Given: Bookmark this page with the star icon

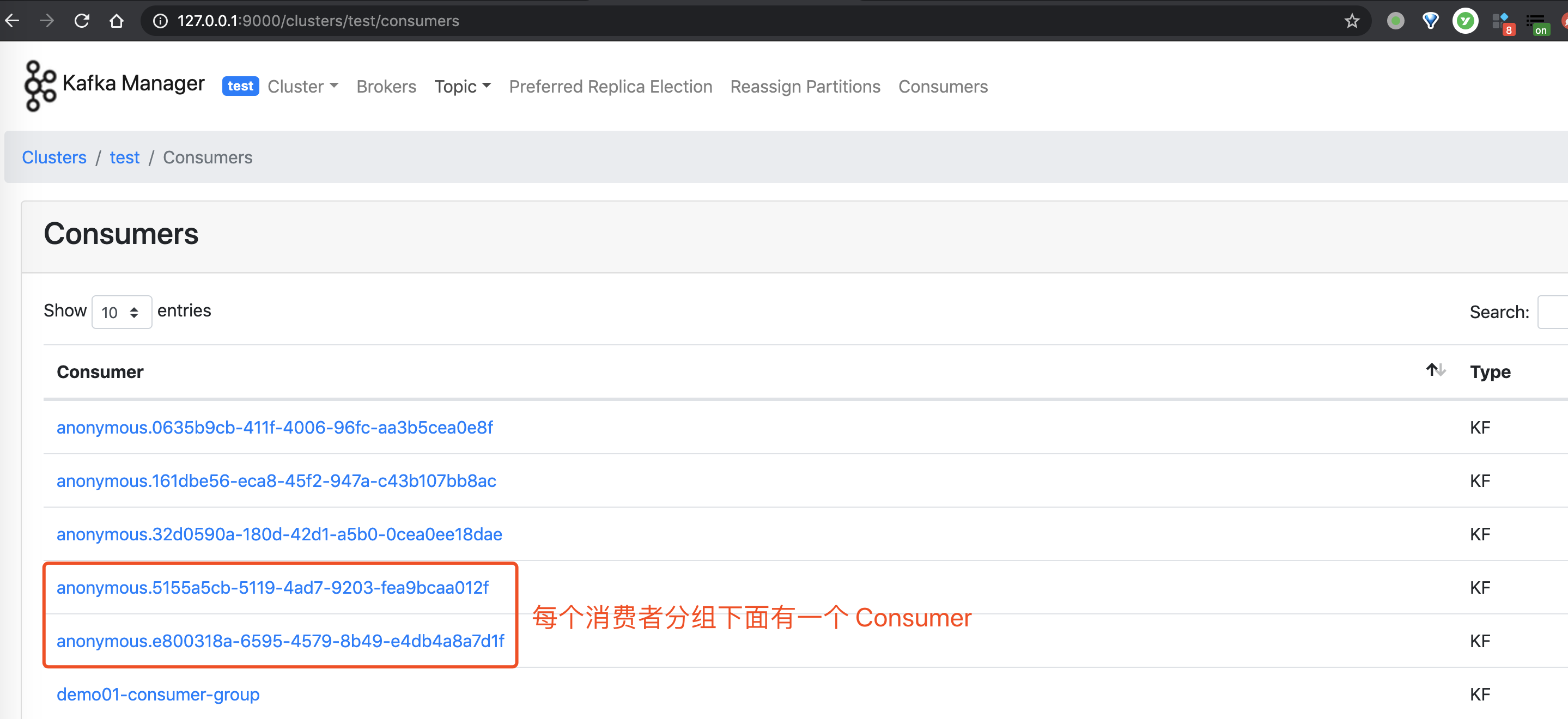Looking at the screenshot, I should coord(1352,21).
